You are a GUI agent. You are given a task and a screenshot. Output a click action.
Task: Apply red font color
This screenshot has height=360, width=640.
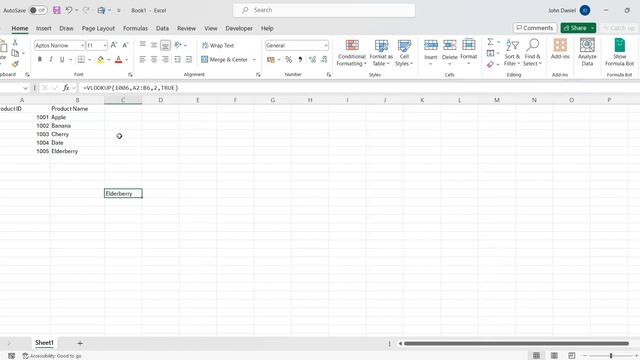point(118,60)
